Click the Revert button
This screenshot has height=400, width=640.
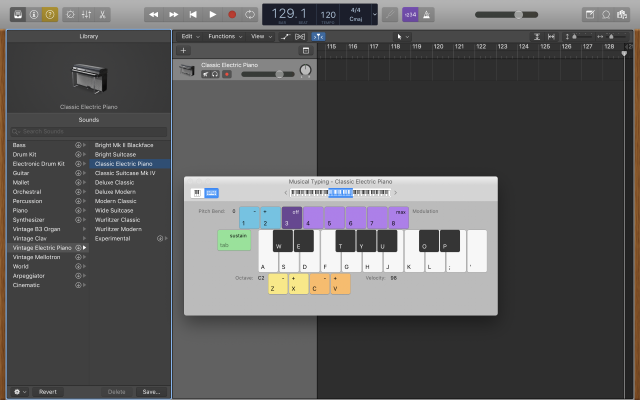tap(48, 392)
